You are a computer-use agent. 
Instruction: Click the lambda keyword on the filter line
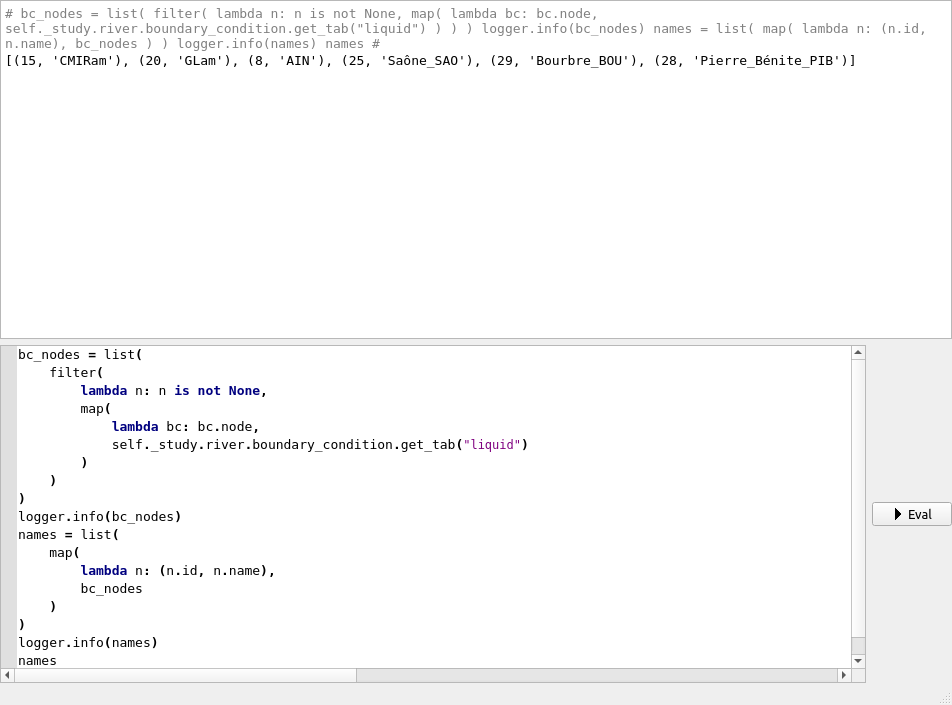tap(104, 390)
